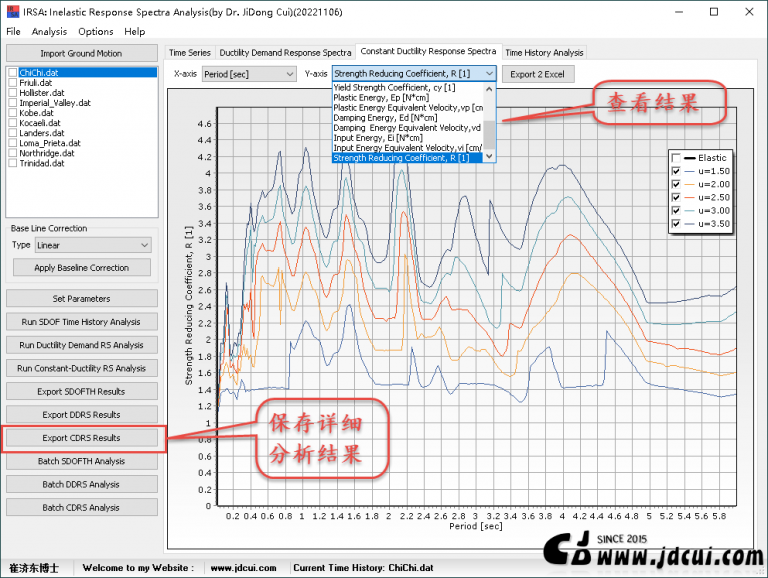Open the Analysis menu
This screenshot has width=768, height=578.
click(x=49, y=32)
